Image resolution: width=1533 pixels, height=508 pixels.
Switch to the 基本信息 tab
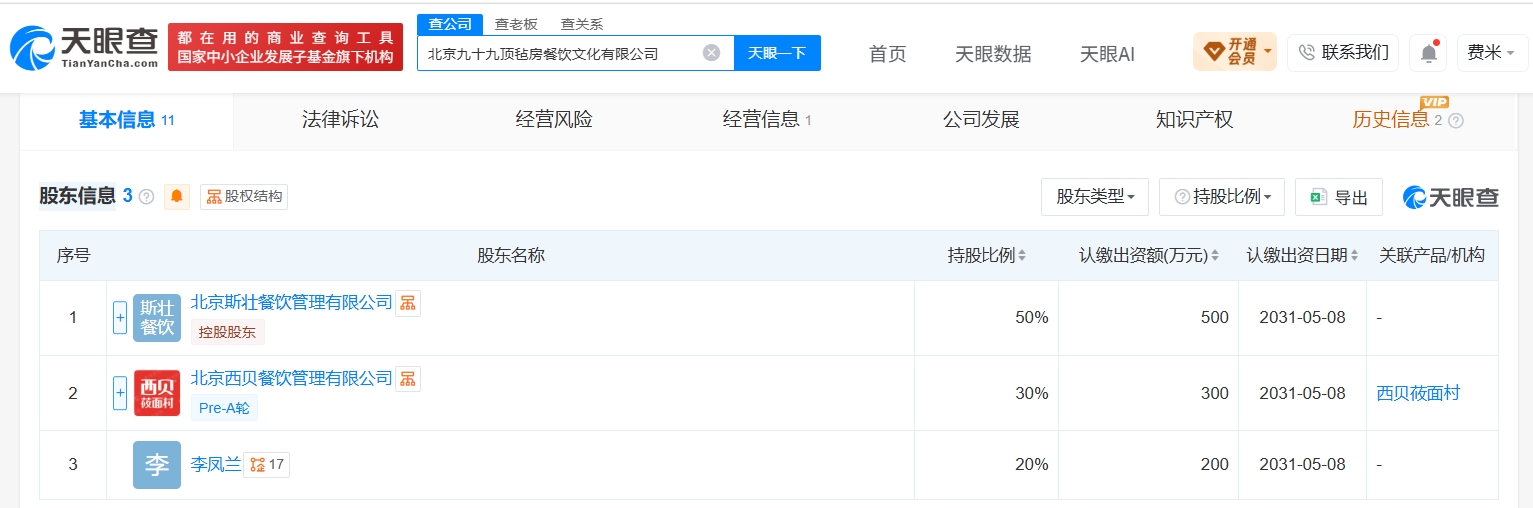pos(127,120)
